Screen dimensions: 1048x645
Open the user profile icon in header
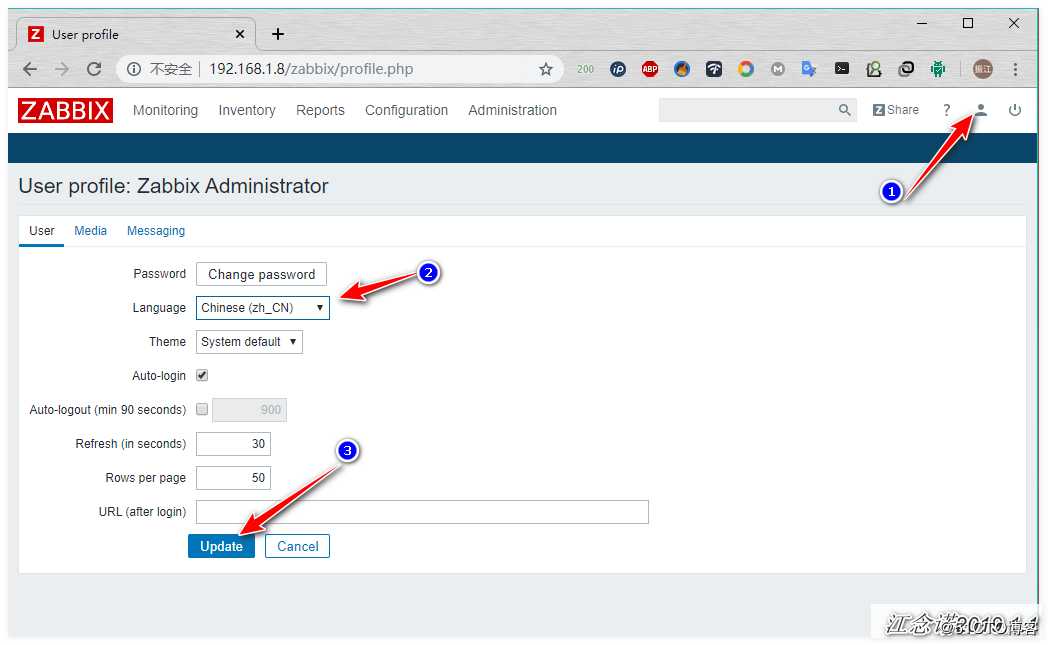tap(980, 110)
